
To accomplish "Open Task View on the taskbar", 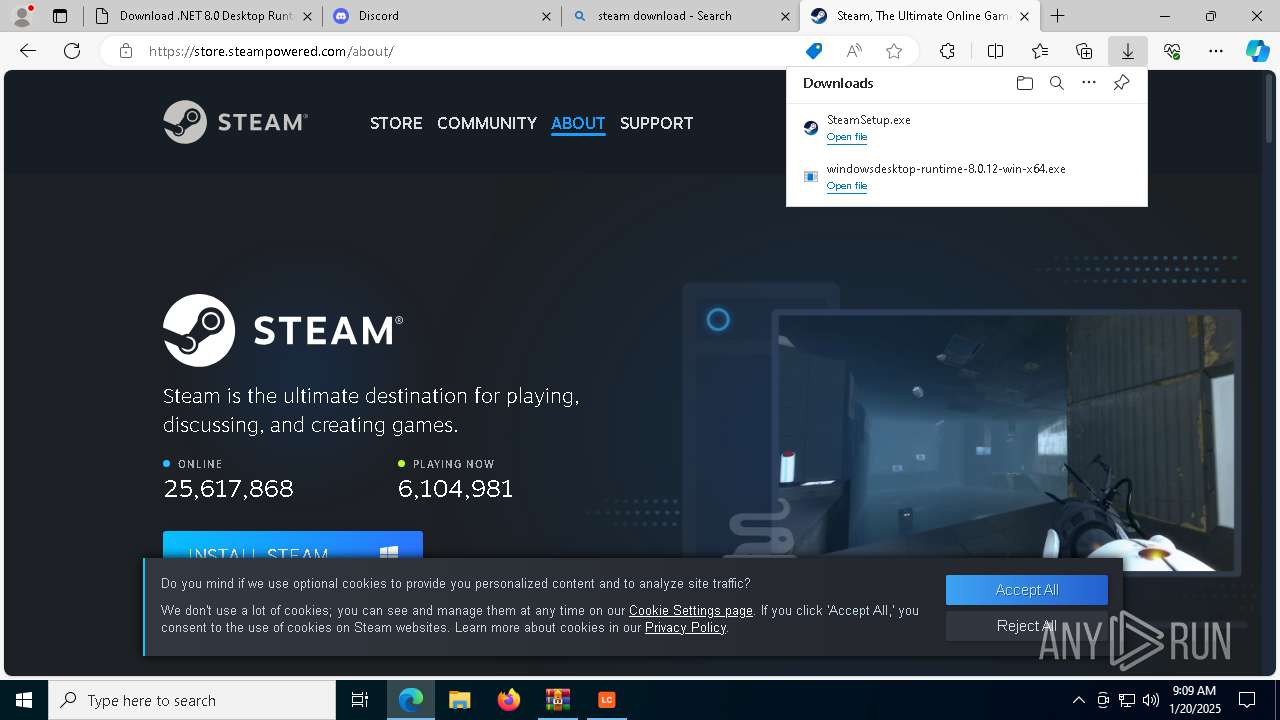I will click(360, 700).
